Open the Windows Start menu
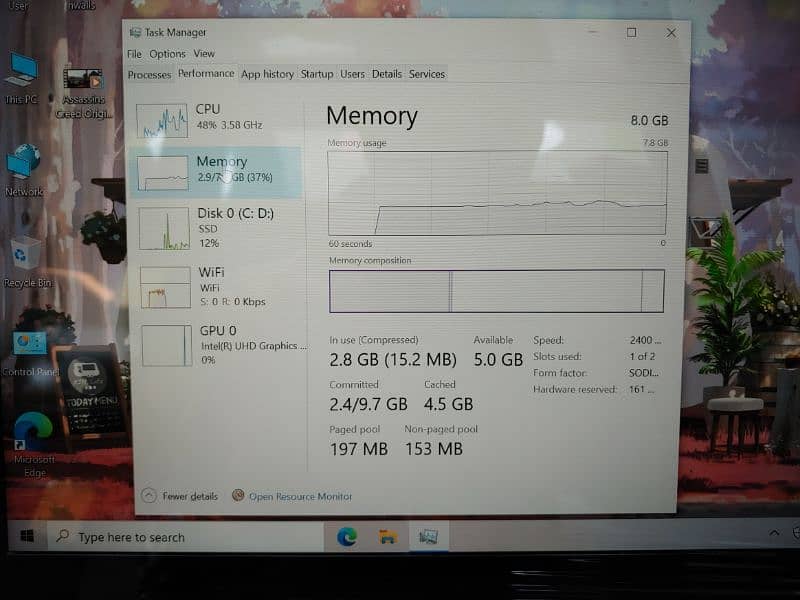 click(27, 536)
